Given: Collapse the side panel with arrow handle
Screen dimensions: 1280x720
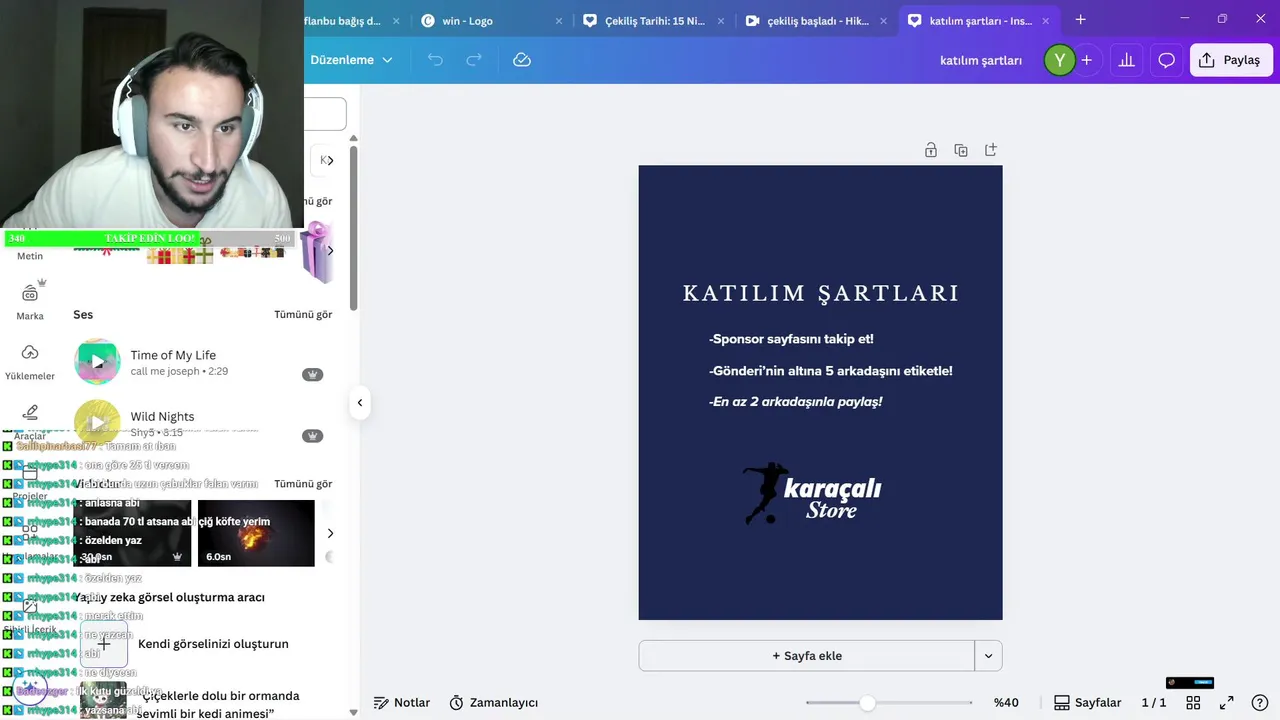Looking at the screenshot, I should 360,403.
